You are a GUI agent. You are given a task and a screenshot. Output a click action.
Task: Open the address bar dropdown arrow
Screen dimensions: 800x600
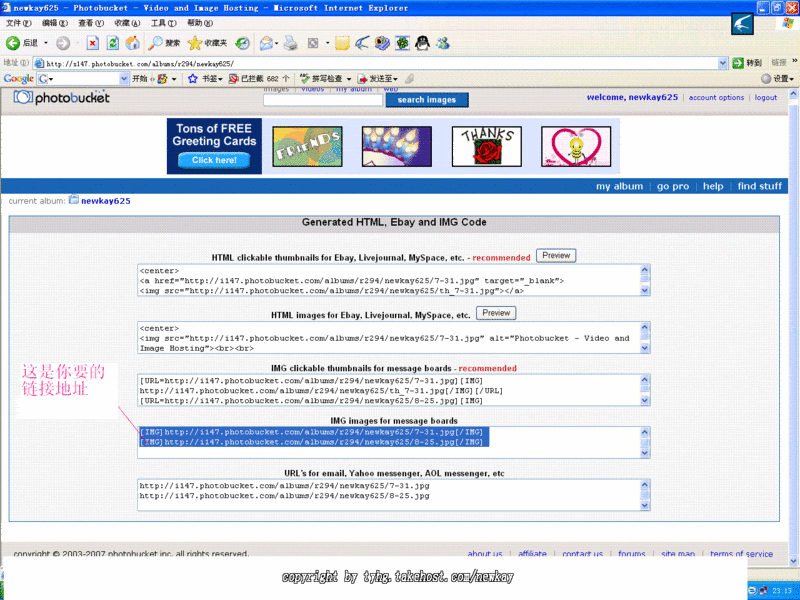click(723, 63)
